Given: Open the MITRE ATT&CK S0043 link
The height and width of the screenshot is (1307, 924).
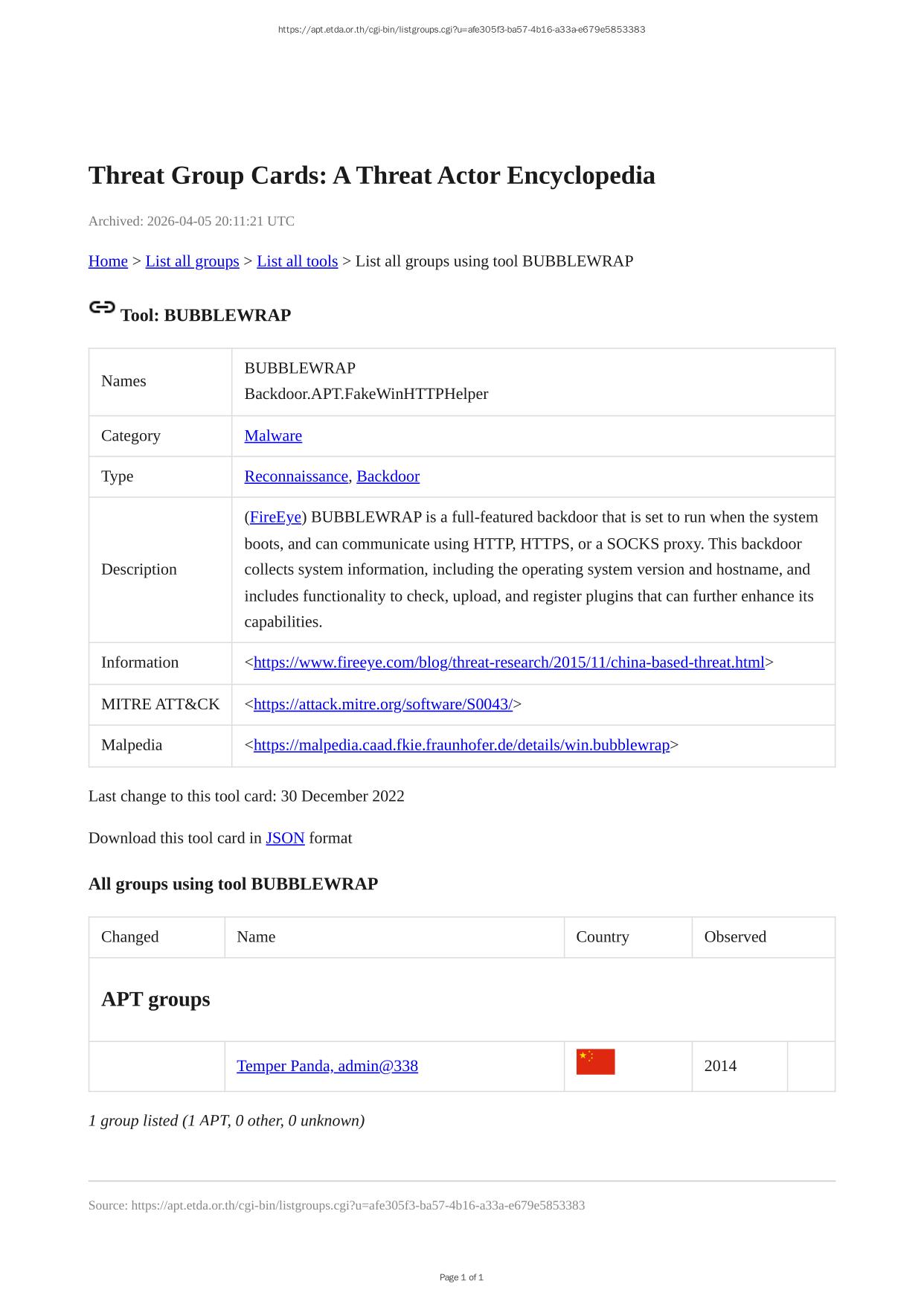Looking at the screenshot, I should tap(382, 704).
